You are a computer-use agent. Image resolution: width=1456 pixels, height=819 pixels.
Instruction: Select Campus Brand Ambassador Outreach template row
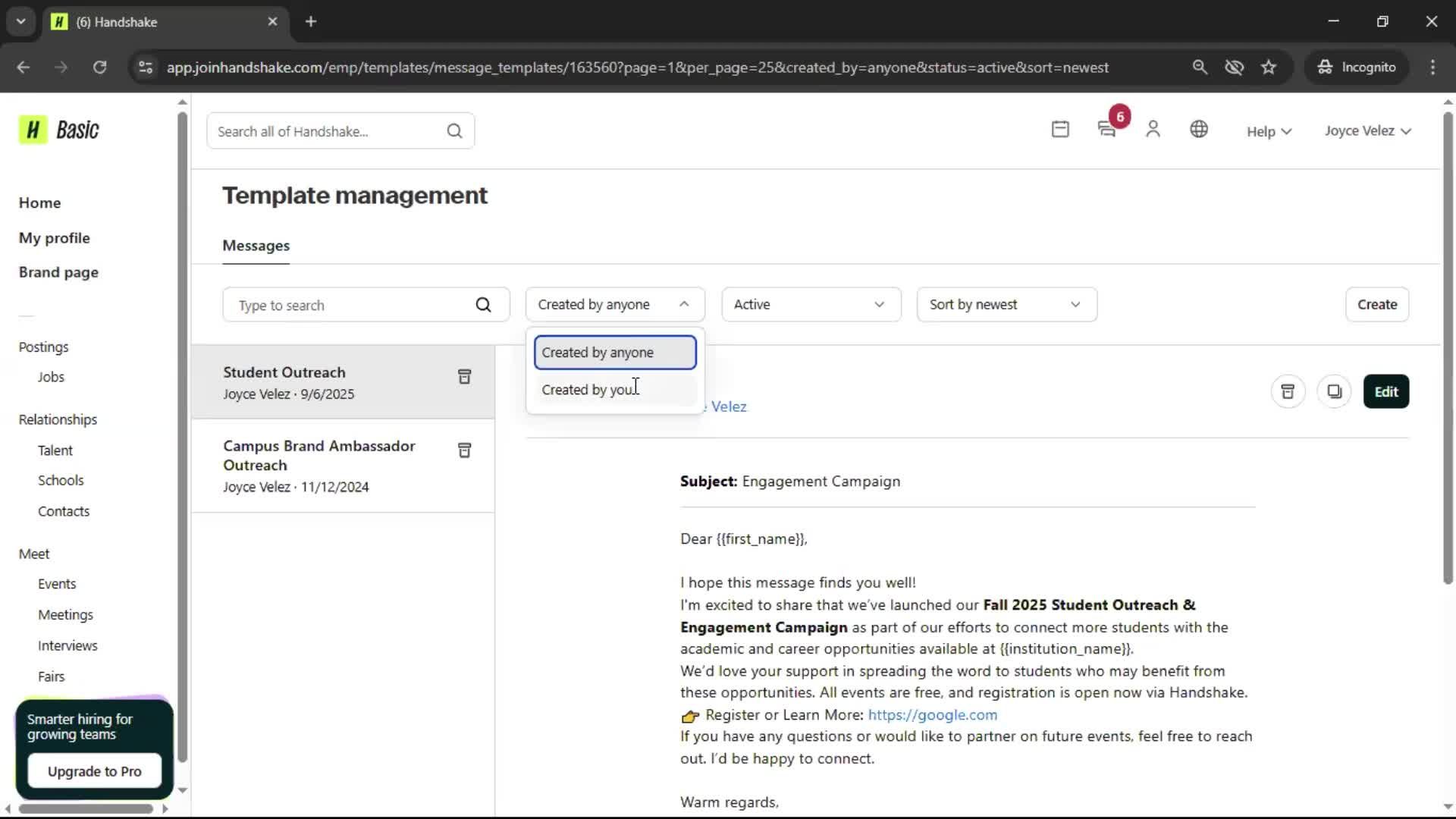click(343, 466)
